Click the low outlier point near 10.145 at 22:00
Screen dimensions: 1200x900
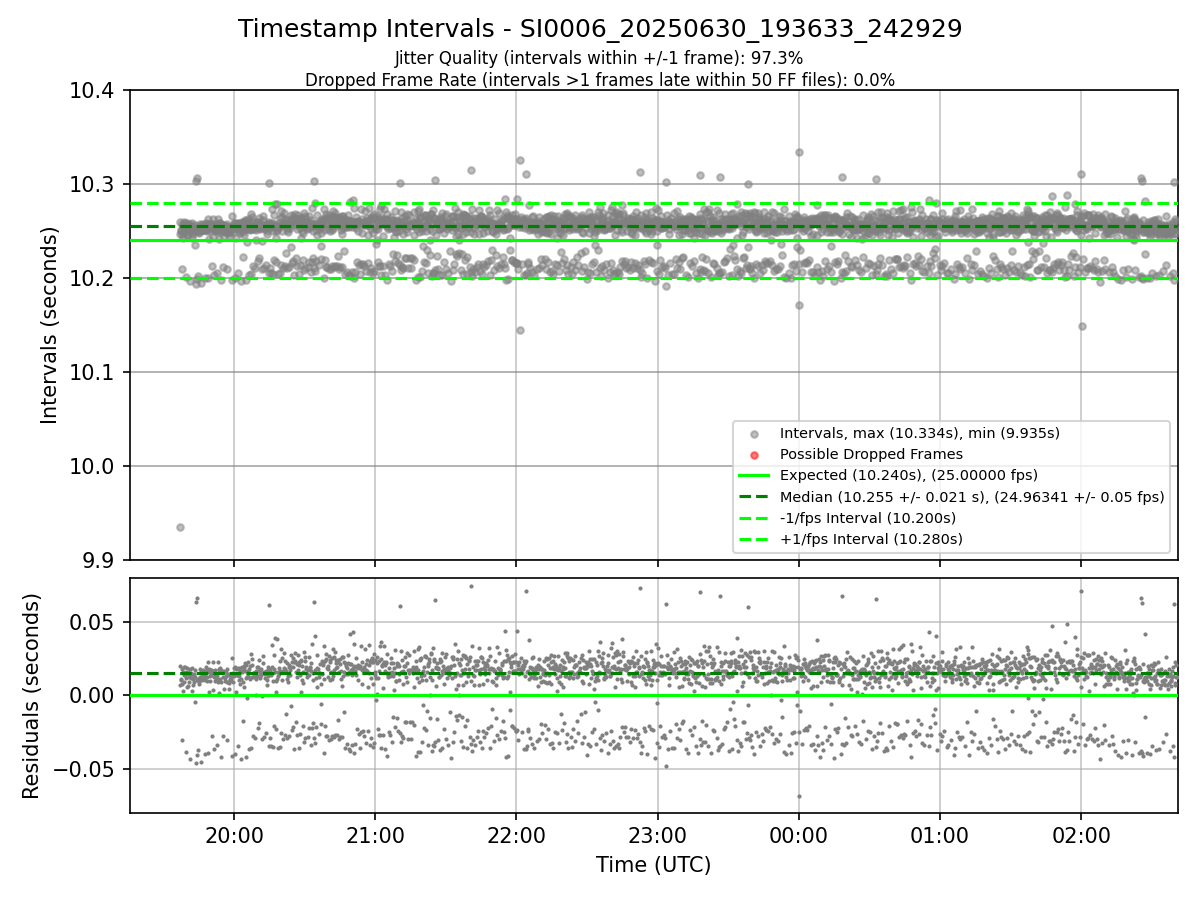click(520, 330)
